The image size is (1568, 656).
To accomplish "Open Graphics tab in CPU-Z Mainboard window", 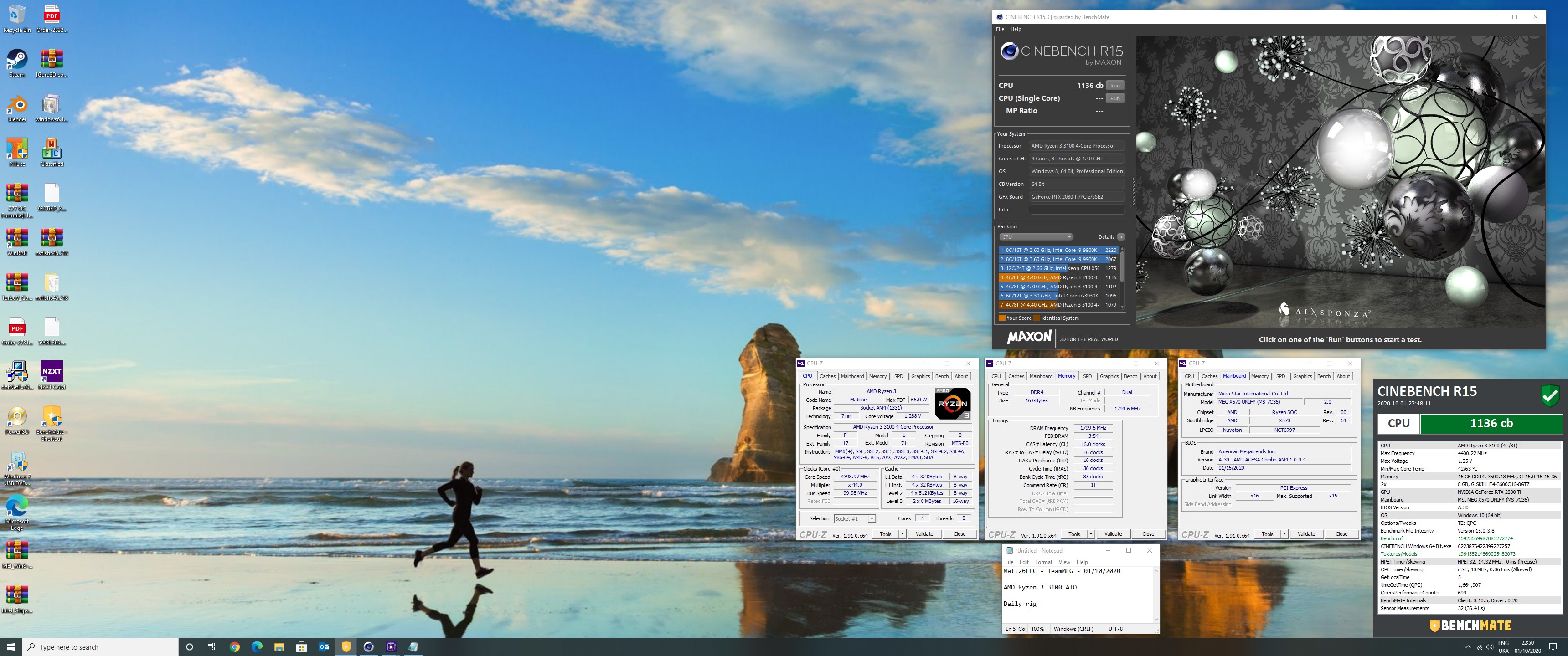I will (1302, 376).
